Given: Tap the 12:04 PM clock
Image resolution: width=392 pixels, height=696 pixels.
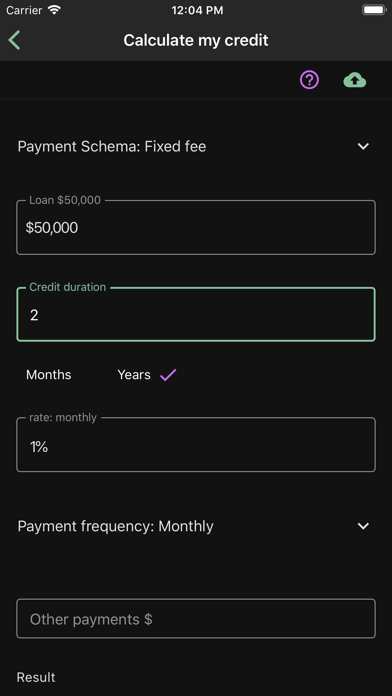Looking at the screenshot, I should [x=197, y=11].
